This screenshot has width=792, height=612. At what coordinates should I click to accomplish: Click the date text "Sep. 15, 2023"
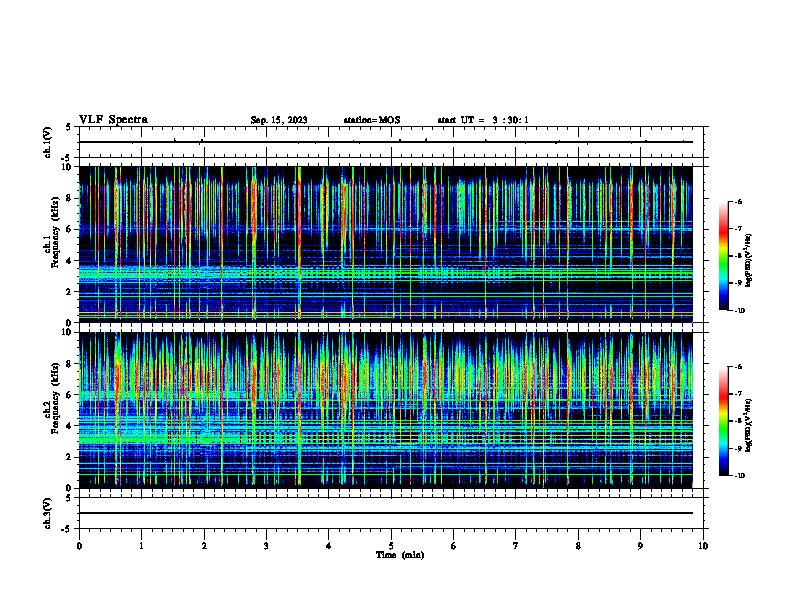(x=279, y=120)
